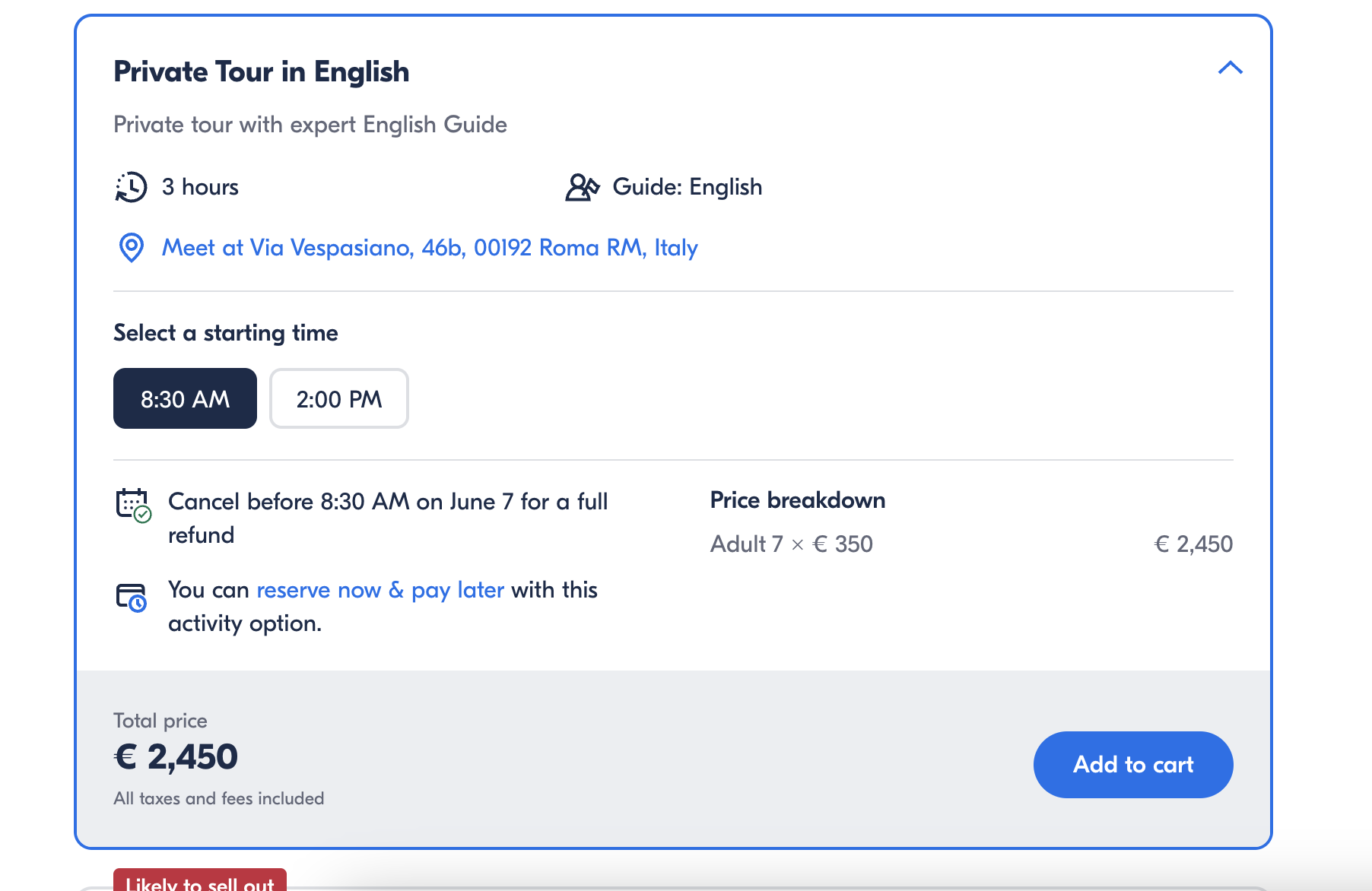Open the reserve now & pay later link

(x=380, y=590)
